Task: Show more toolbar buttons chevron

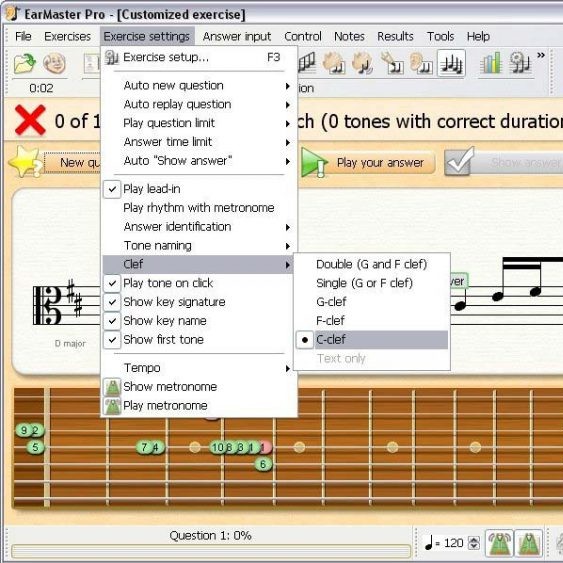Action: (x=541, y=55)
